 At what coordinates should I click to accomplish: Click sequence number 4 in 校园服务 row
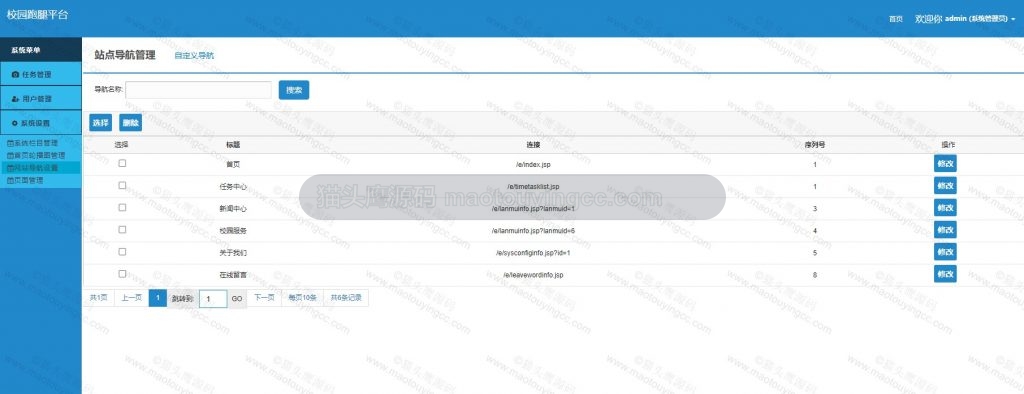click(x=815, y=231)
